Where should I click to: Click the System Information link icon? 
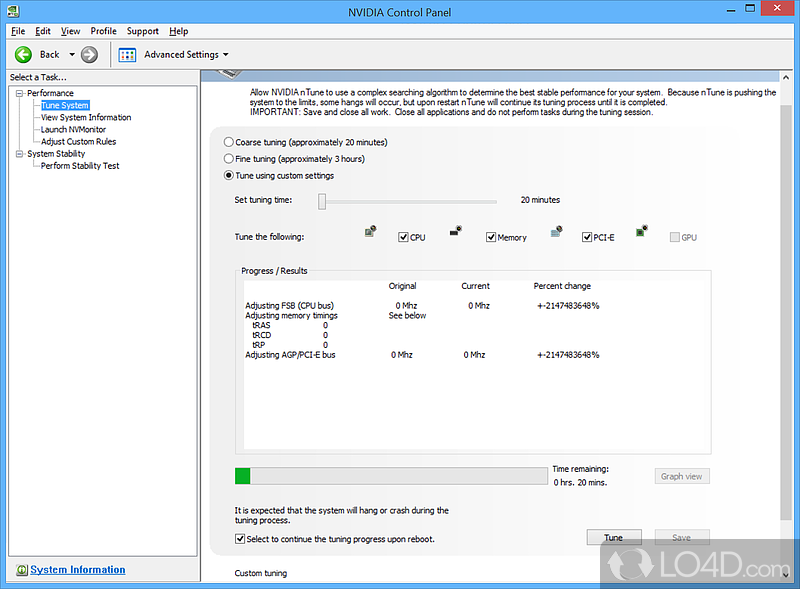point(21,570)
